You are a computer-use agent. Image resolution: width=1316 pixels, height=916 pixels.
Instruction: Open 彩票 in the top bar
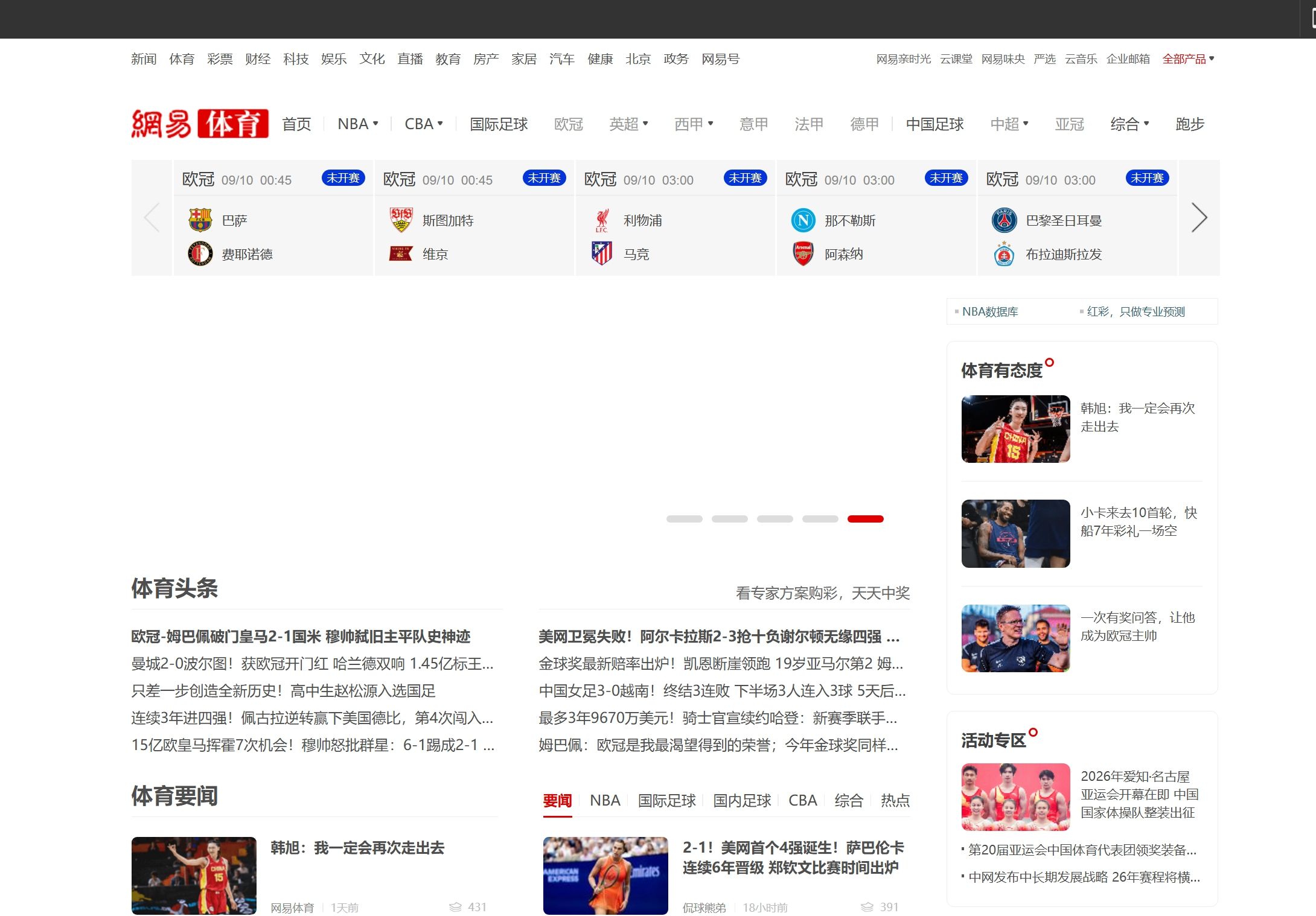[220, 59]
